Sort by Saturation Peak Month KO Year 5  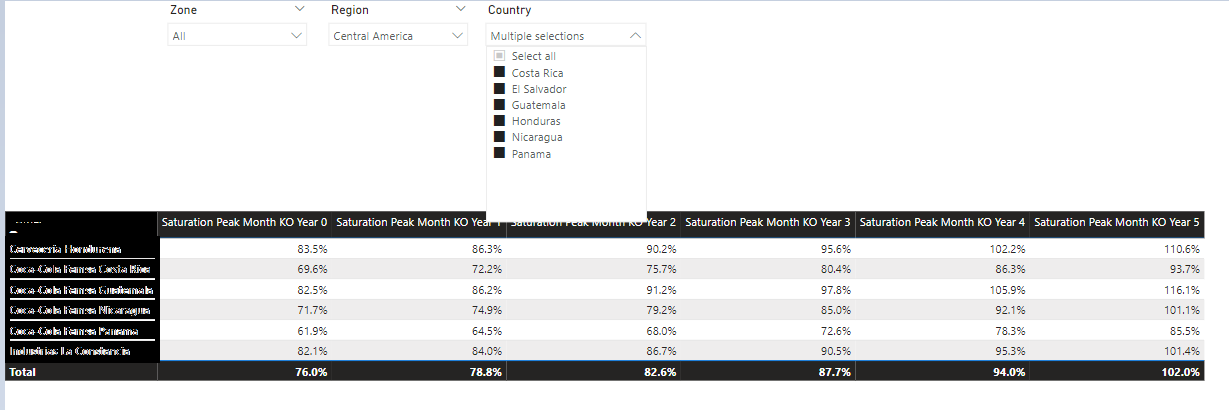(x=1117, y=222)
